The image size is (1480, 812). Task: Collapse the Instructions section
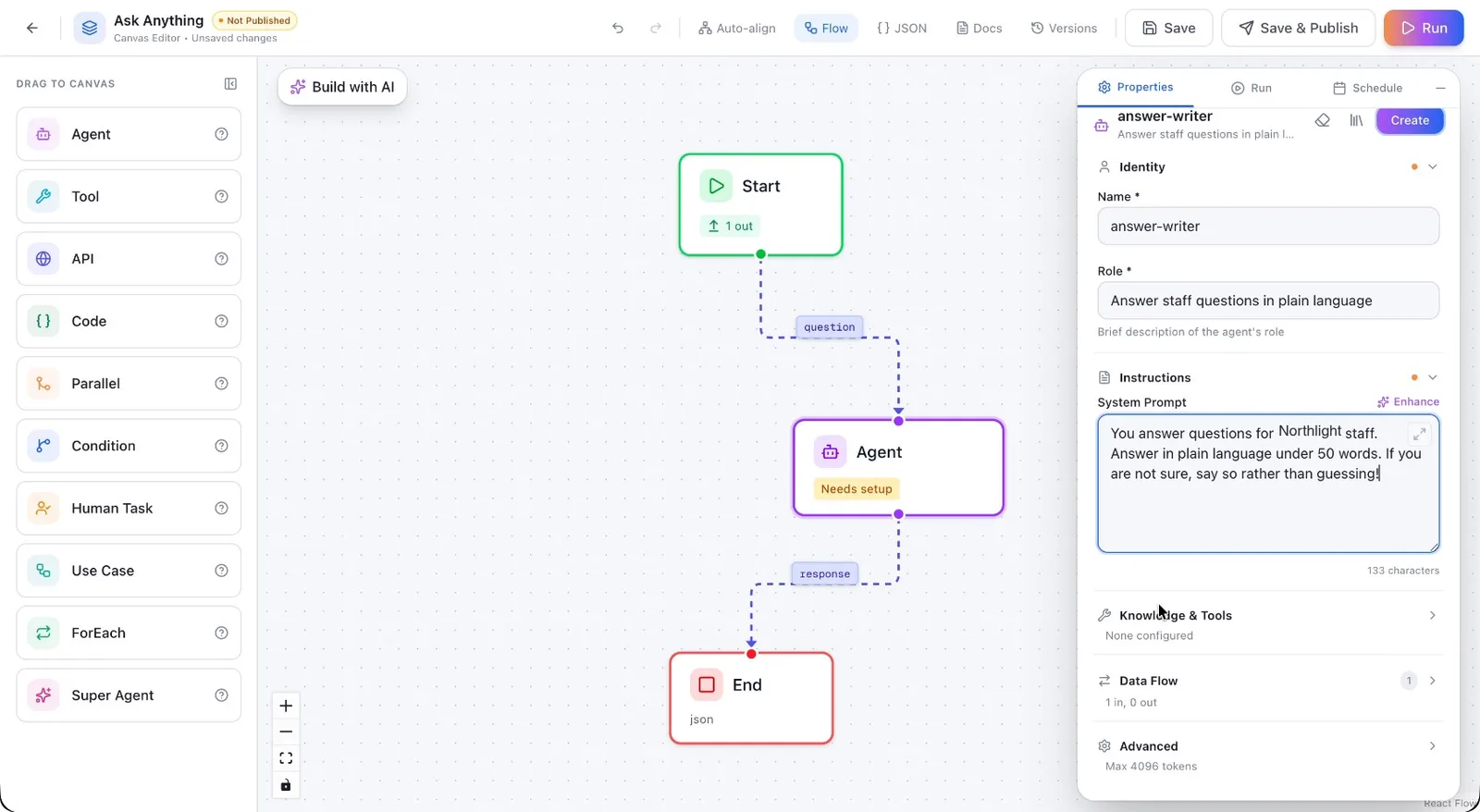click(x=1433, y=377)
